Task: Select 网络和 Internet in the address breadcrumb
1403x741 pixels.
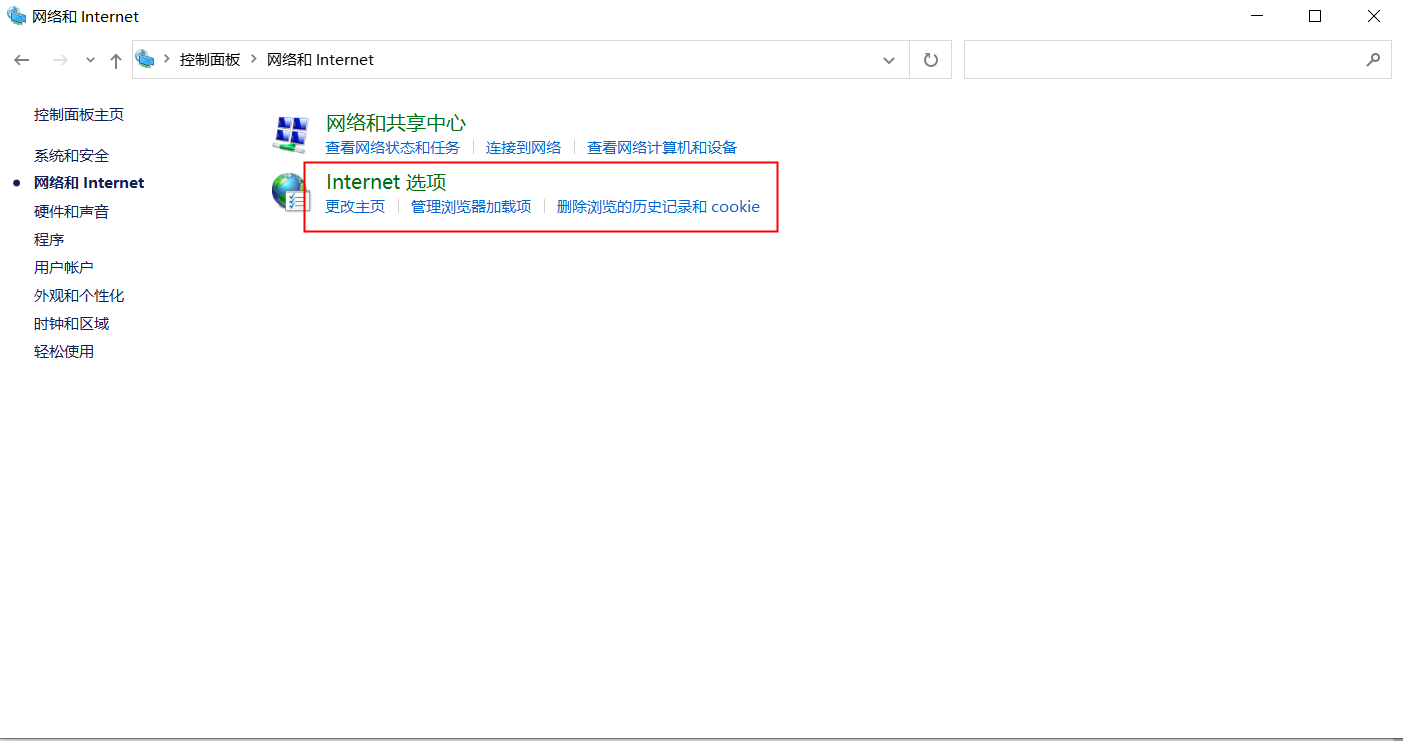Action: [x=320, y=60]
